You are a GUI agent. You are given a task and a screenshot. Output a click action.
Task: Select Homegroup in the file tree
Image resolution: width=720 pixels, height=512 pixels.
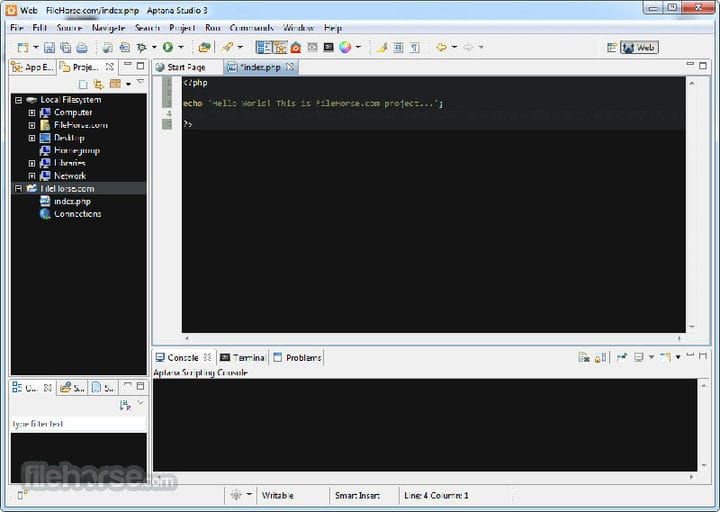76,151
